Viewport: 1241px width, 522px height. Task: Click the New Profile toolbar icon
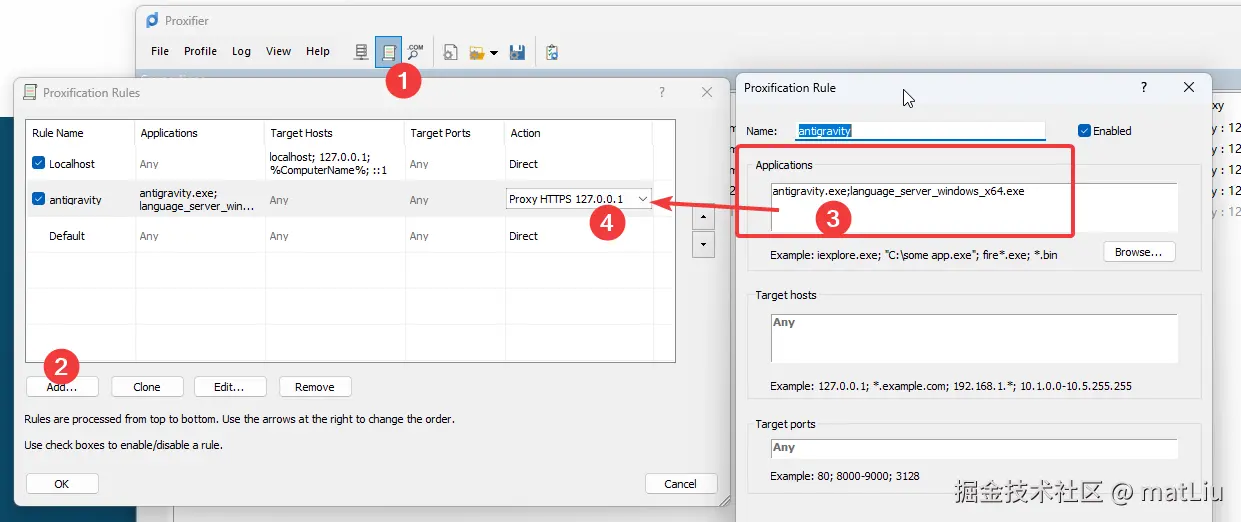coord(451,52)
